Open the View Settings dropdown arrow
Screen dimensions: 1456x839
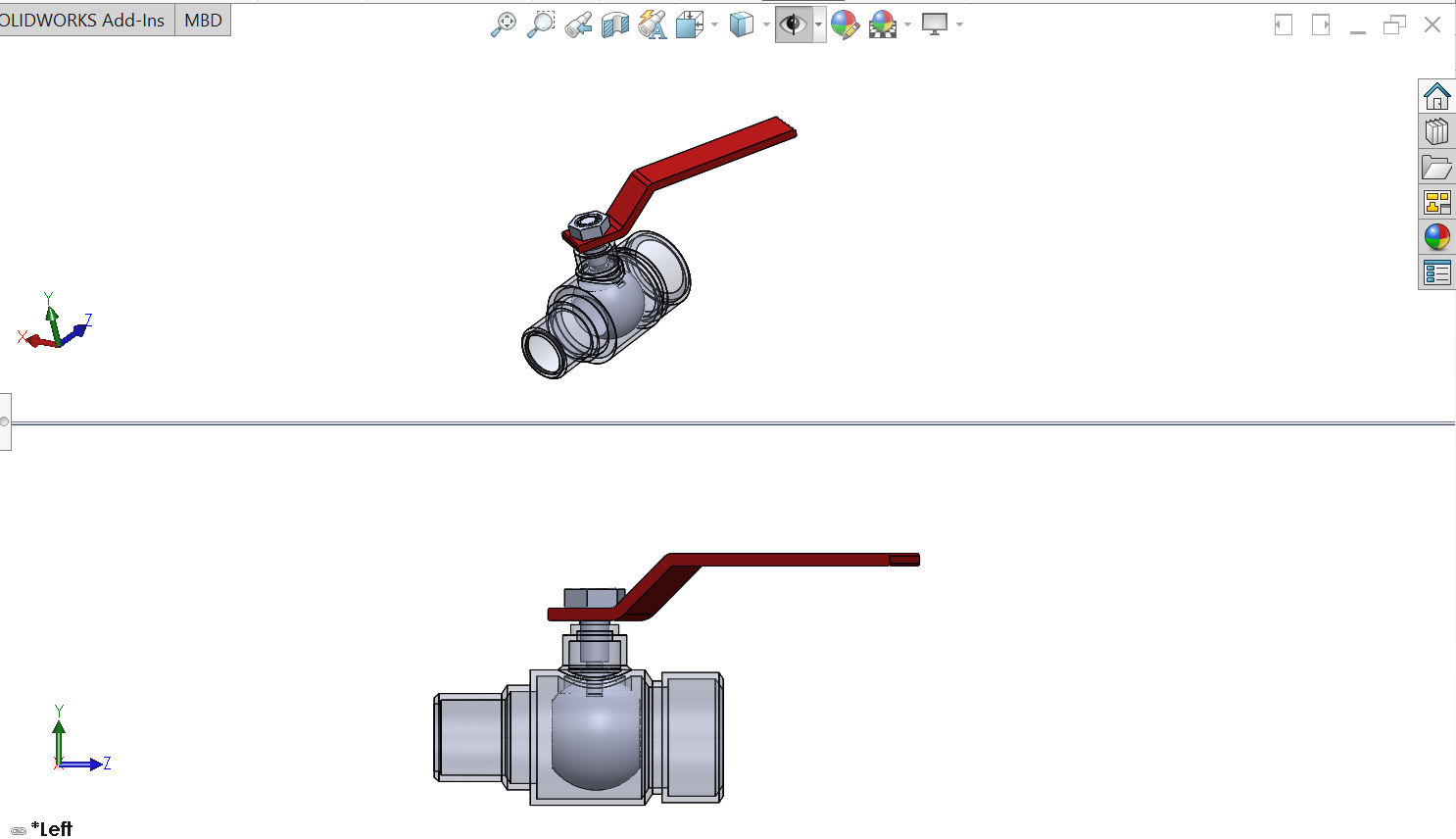pyautogui.click(x=959, y=25)
